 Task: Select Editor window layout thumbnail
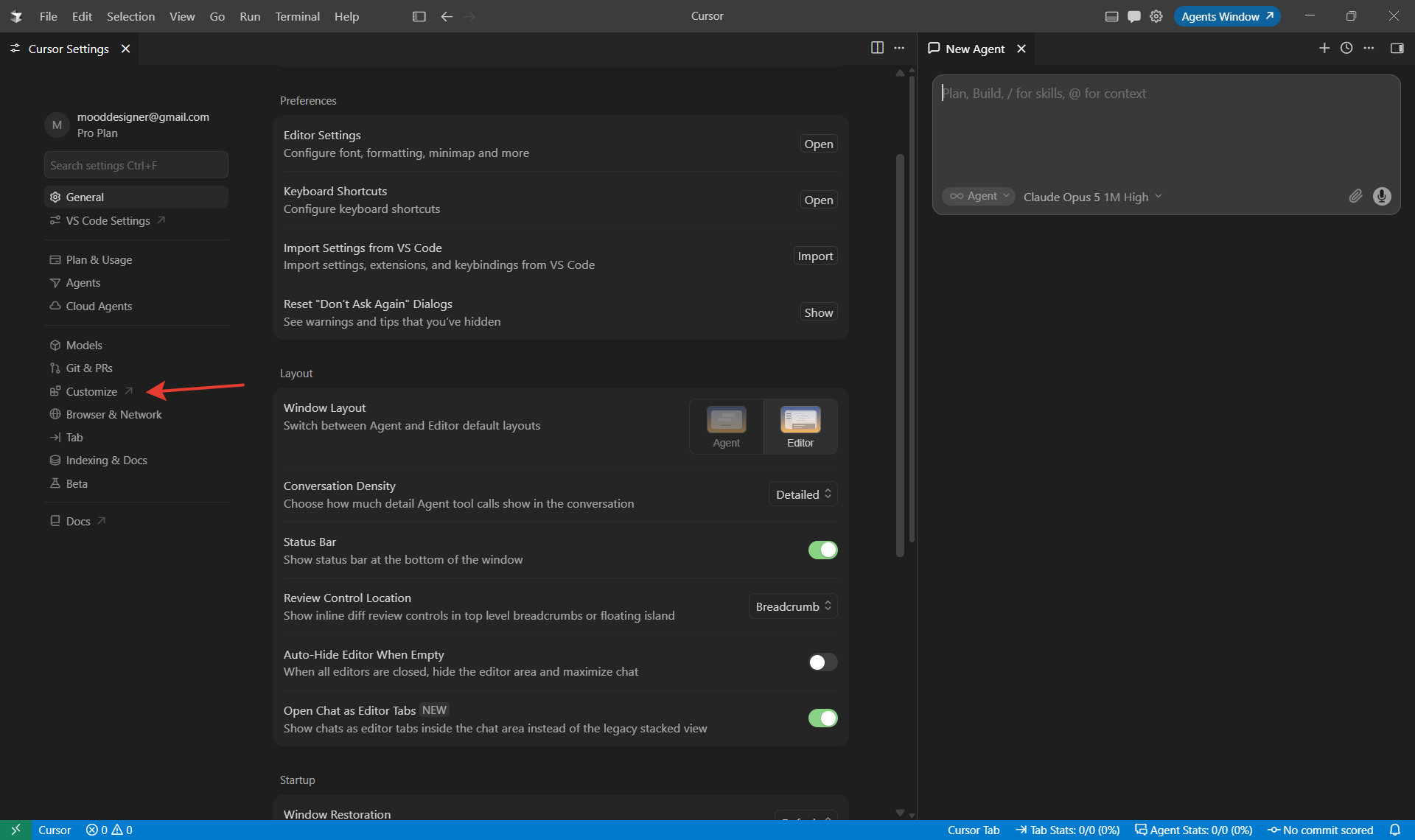click(800, 427)
